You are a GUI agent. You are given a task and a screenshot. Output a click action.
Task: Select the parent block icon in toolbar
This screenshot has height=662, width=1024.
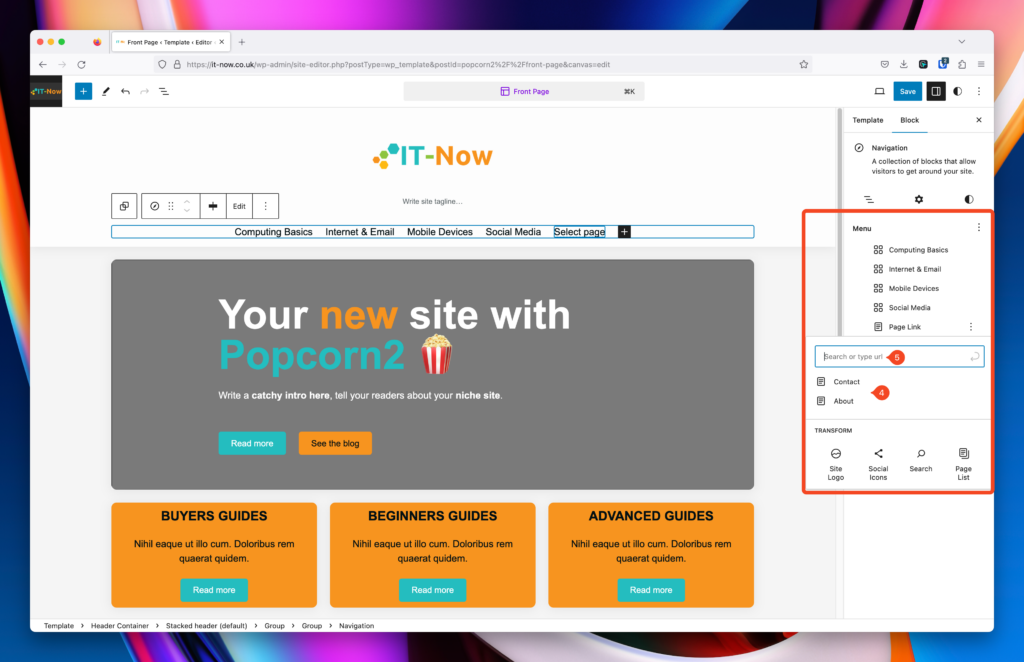click(x=124, y=206)
